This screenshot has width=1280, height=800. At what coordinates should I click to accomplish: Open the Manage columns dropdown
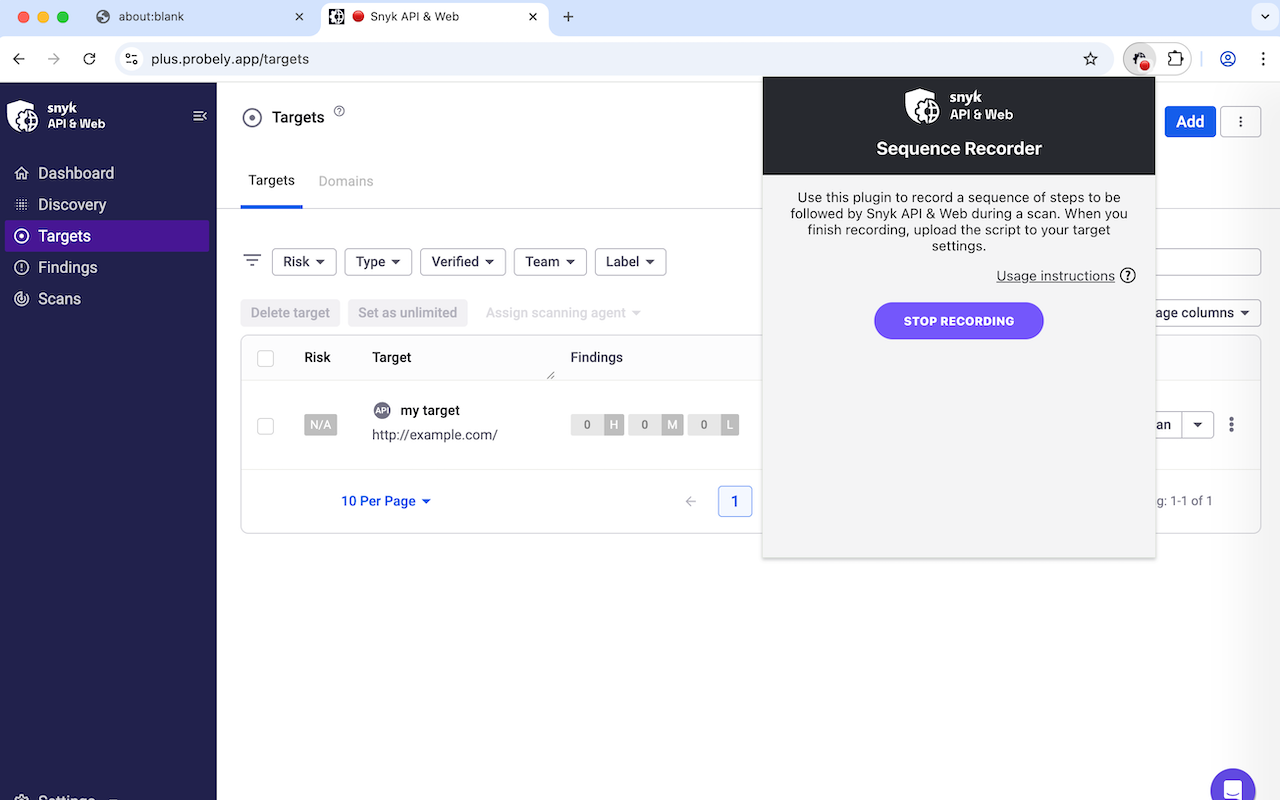click(x=1207, y=313)
